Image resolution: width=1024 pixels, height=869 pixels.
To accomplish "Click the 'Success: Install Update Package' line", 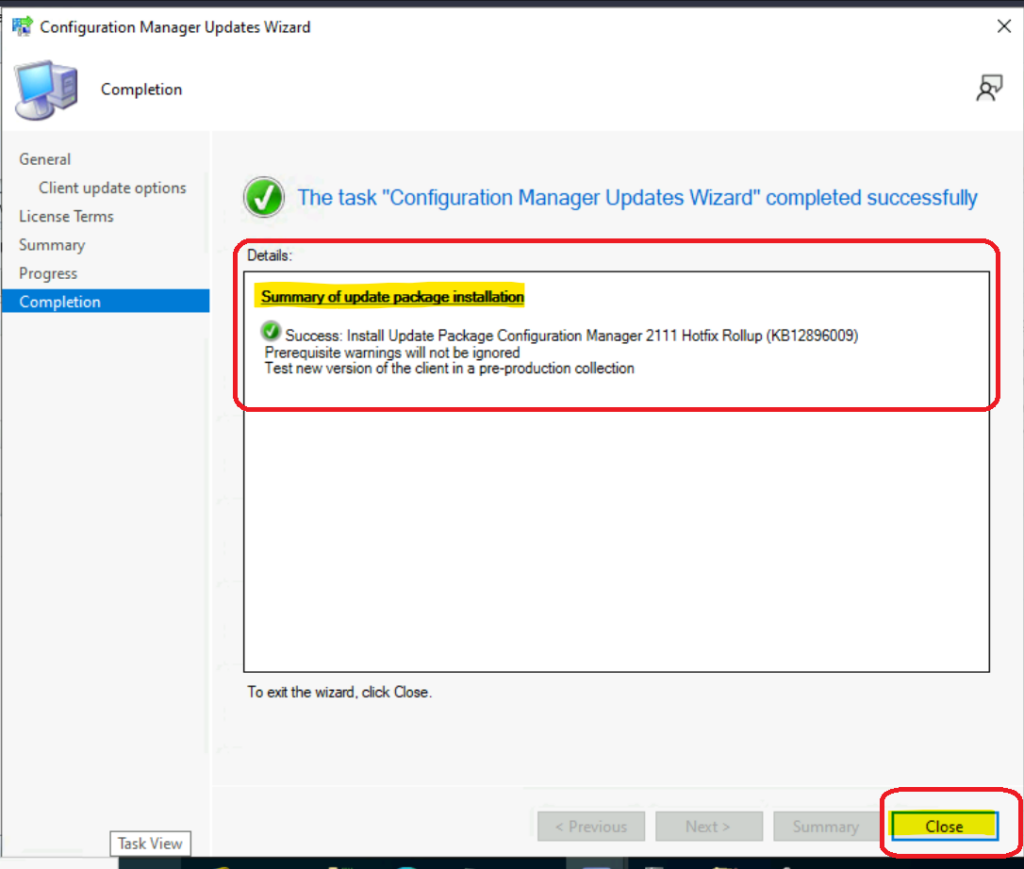I will click(571, 336).
